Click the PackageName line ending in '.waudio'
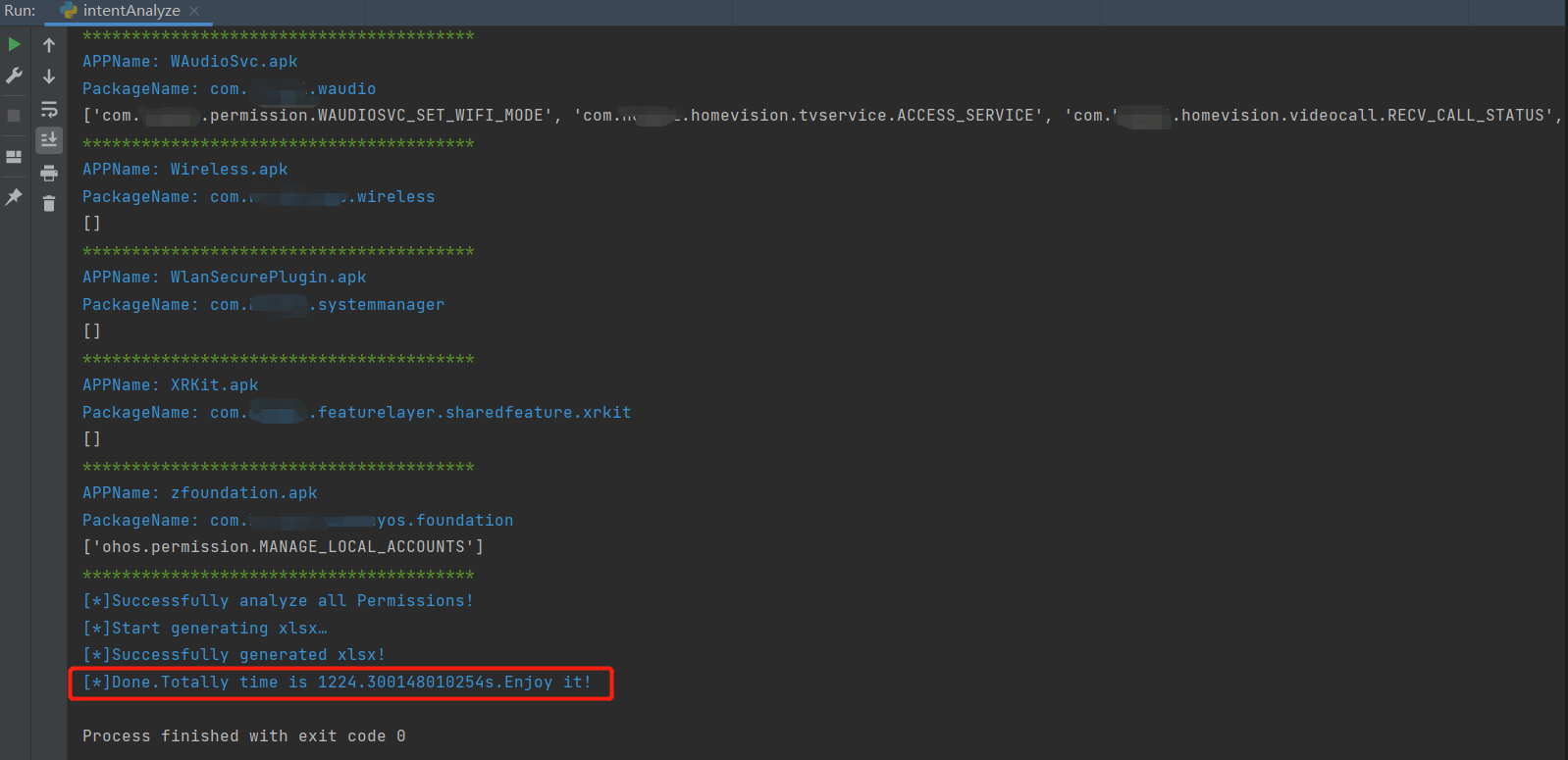The height and width of the screenshot is (760, 1568). point(230,89)
